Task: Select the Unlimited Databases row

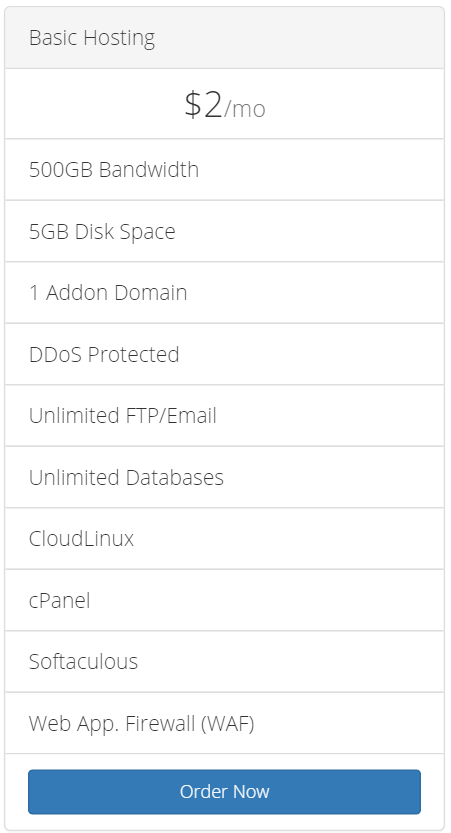Action: pos(224,477)
